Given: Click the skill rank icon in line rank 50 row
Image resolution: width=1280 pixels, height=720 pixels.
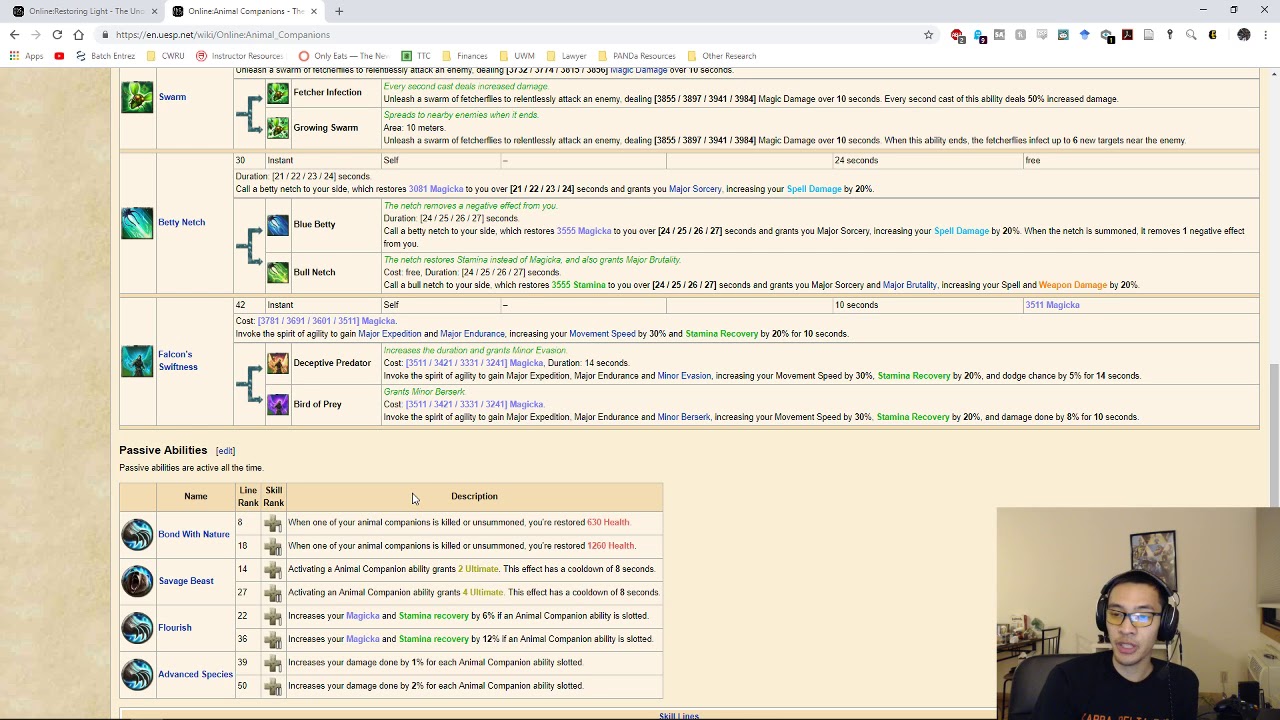Looking at the screenshot, I should click(273, 686).
